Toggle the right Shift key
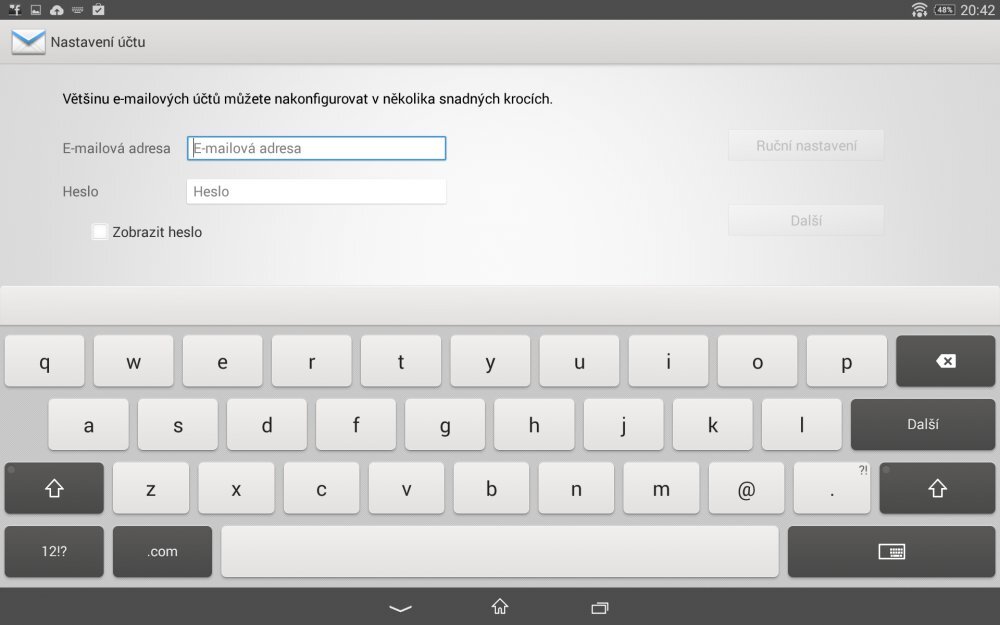 937,488
